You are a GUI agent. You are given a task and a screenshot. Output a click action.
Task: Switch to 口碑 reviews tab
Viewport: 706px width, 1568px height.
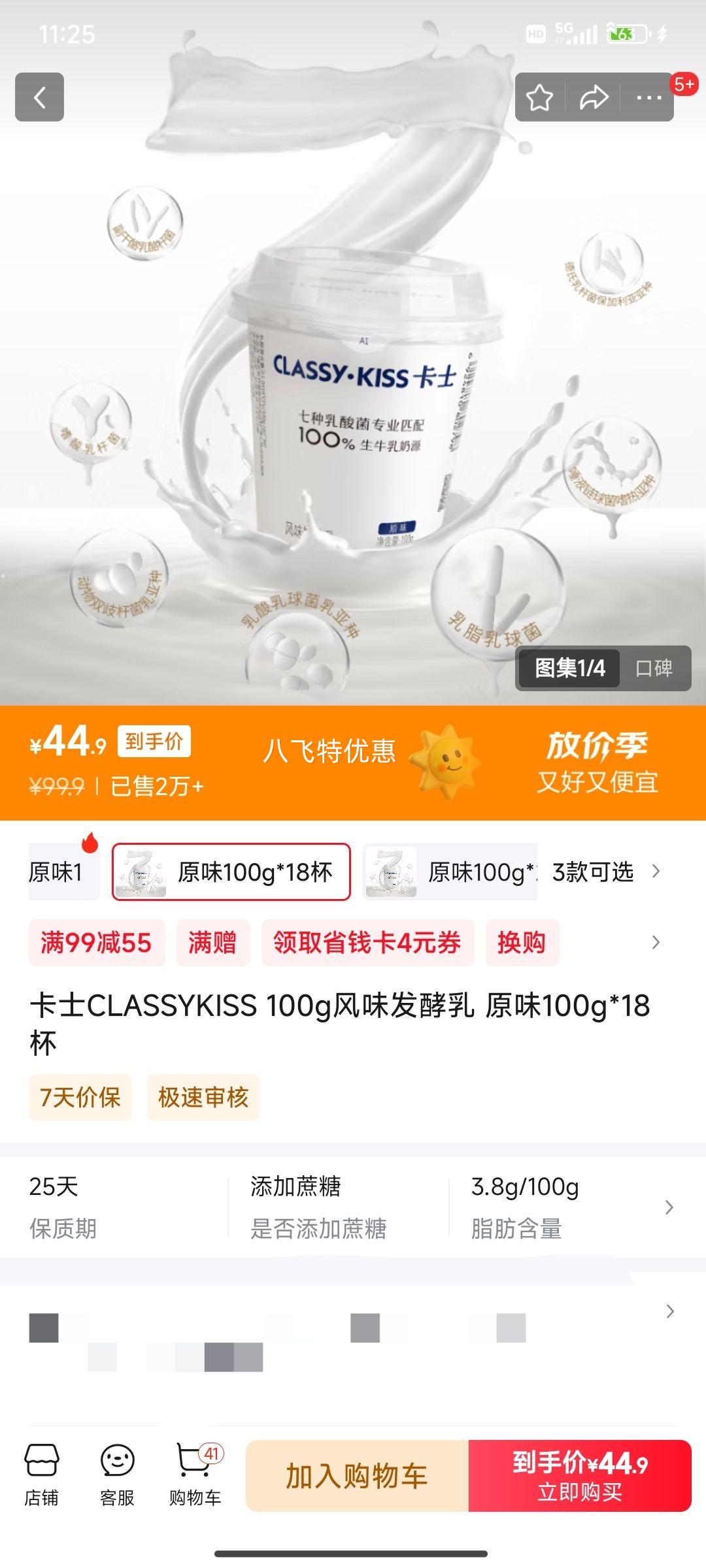point(654,668)
